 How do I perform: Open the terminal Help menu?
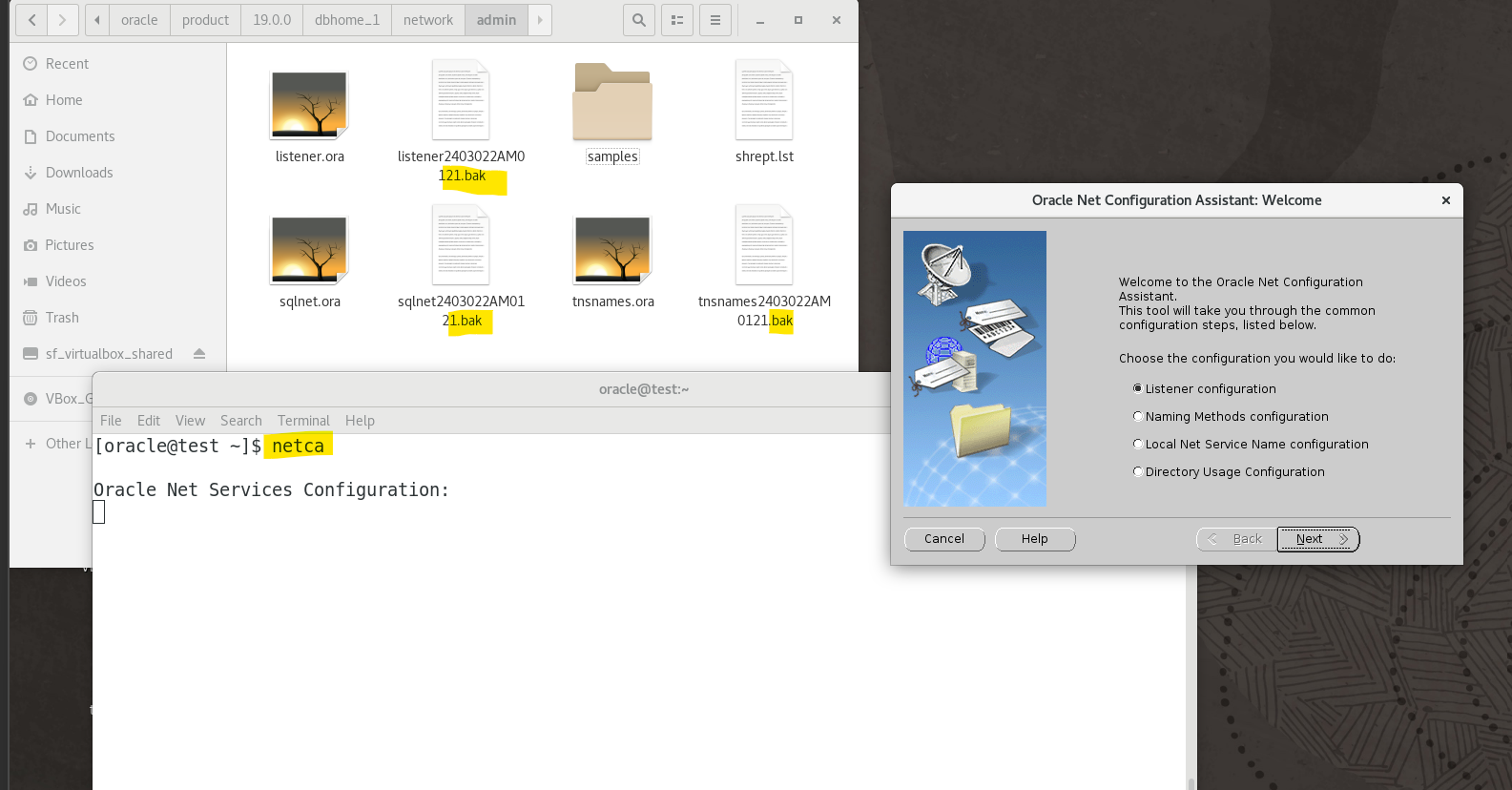(360, 421)
